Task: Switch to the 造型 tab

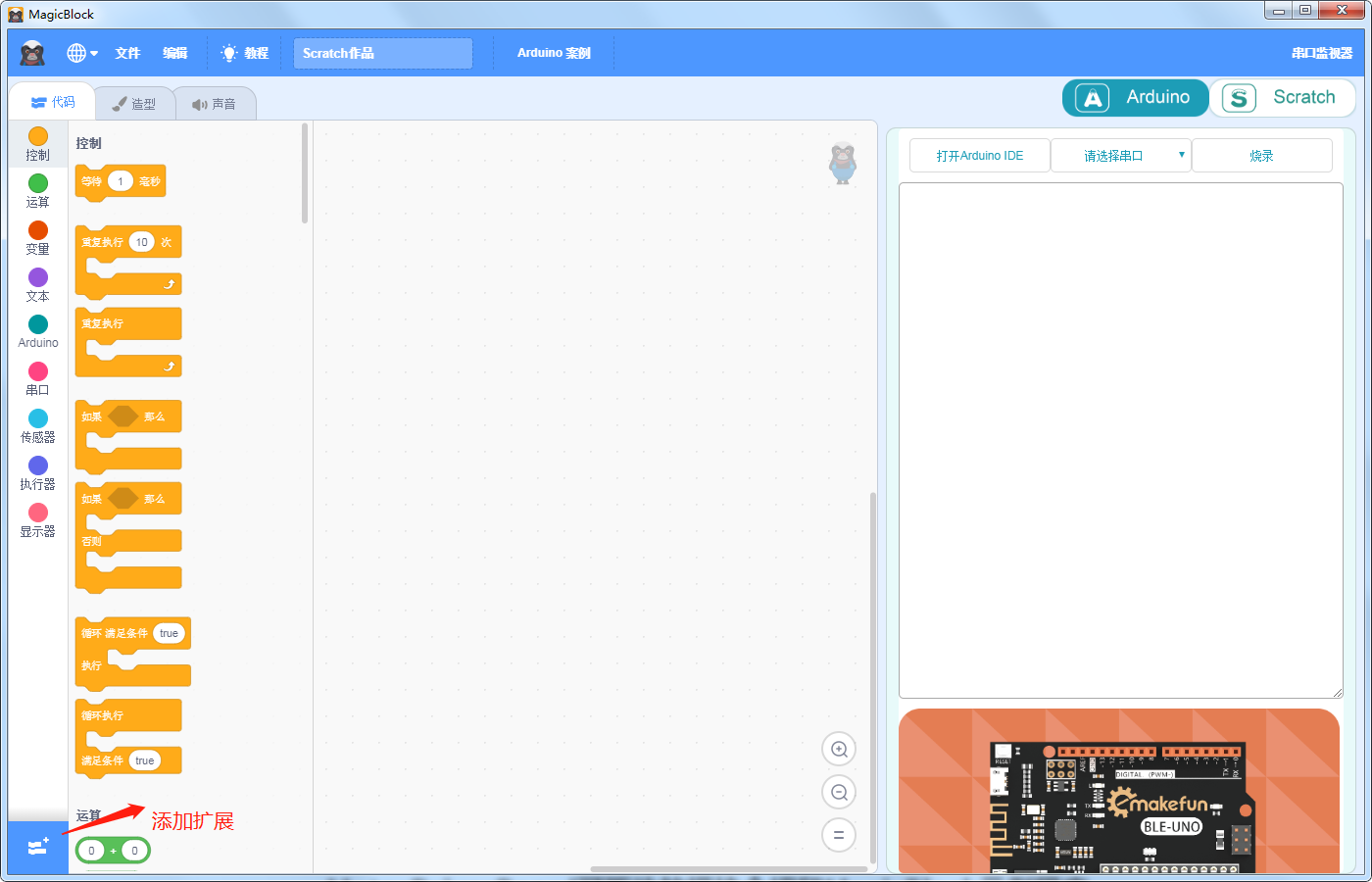Action: coord(134,104)
